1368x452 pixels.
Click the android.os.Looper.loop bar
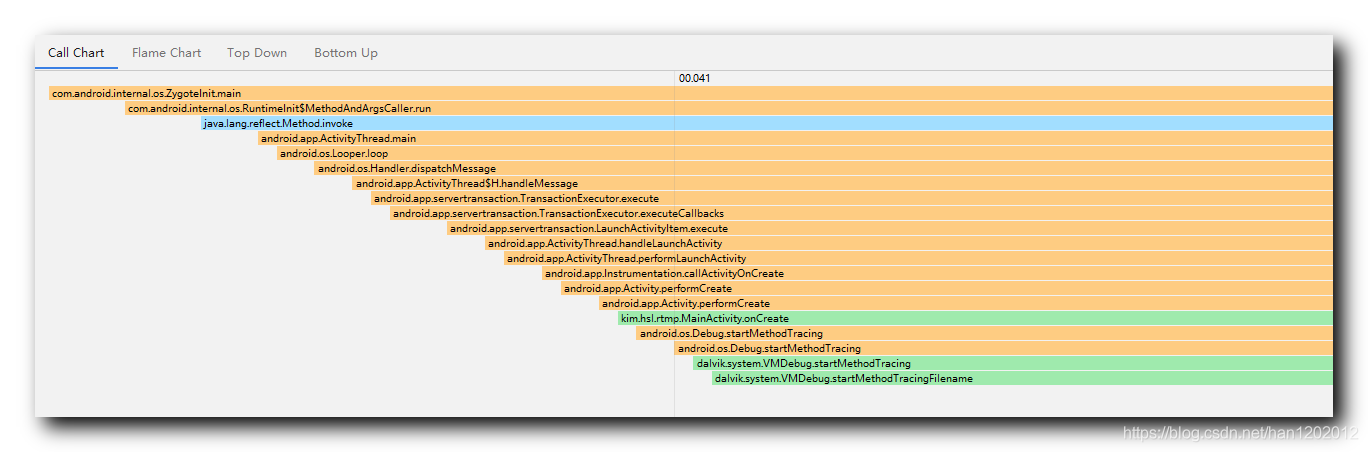[x=805, y=153]
